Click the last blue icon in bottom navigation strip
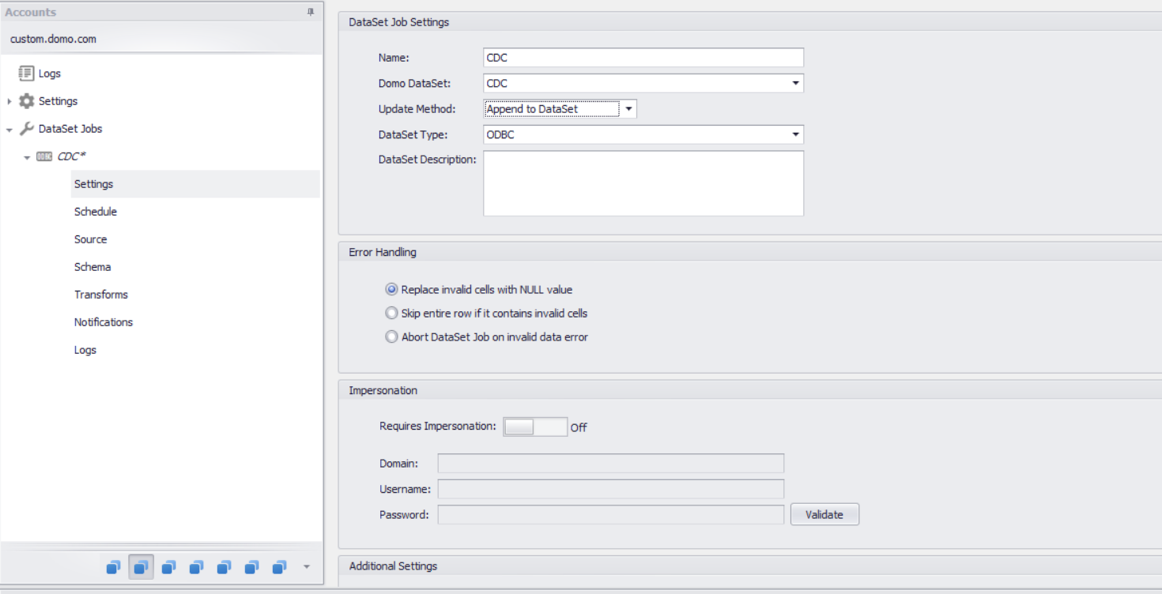This screenshot has width=1162, height=594. pyautogui.click(x=279, y=567)
